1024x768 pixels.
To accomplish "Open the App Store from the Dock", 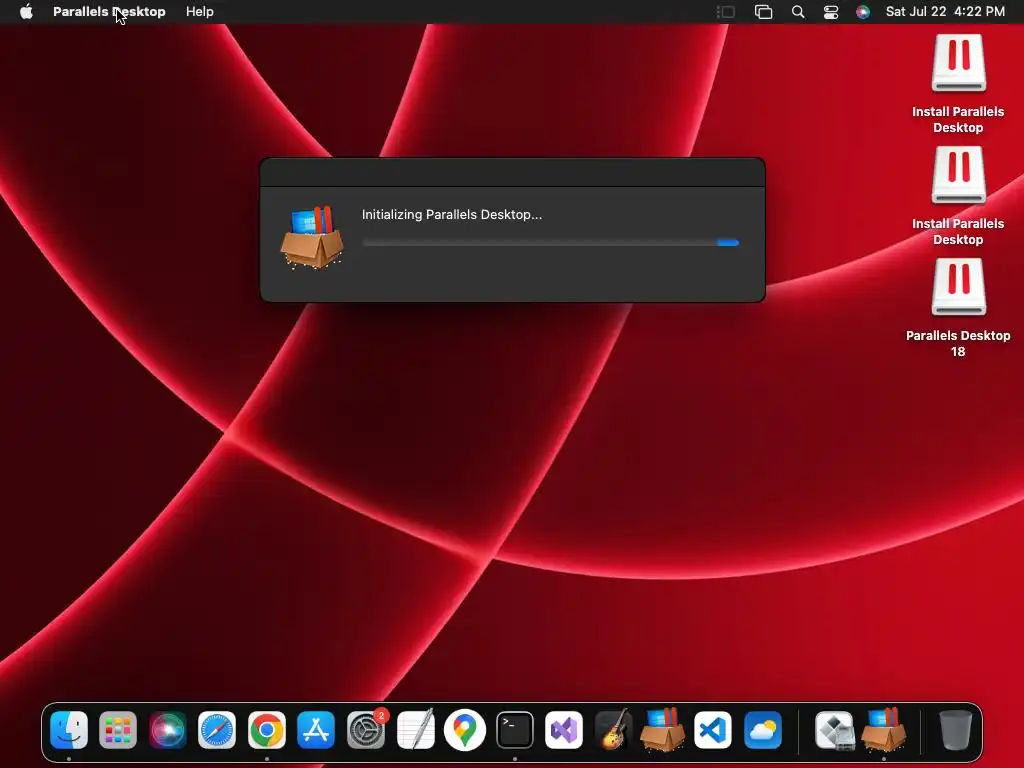I will [x=316, y=729].
